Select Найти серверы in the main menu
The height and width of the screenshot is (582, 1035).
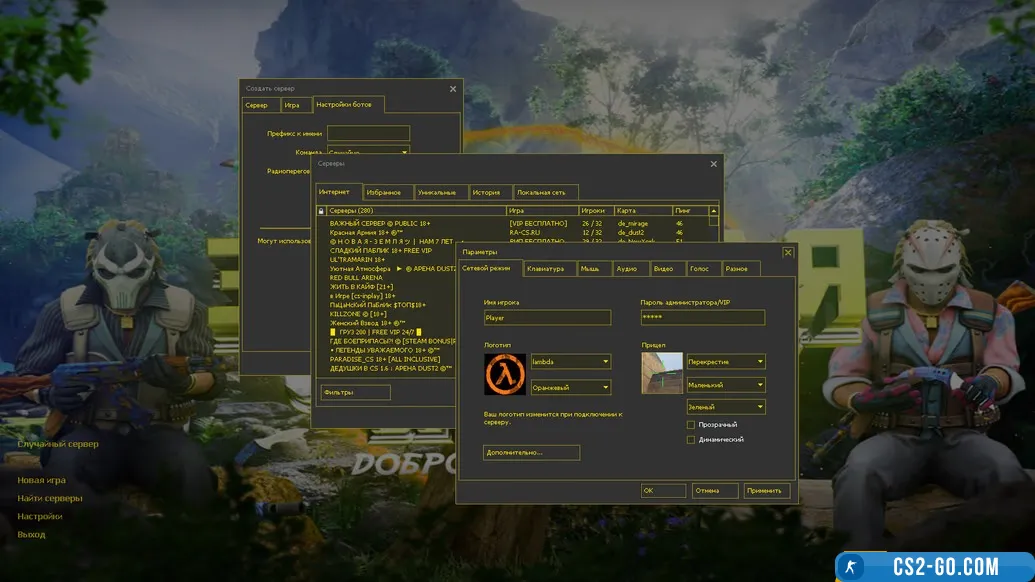(50, 498)
